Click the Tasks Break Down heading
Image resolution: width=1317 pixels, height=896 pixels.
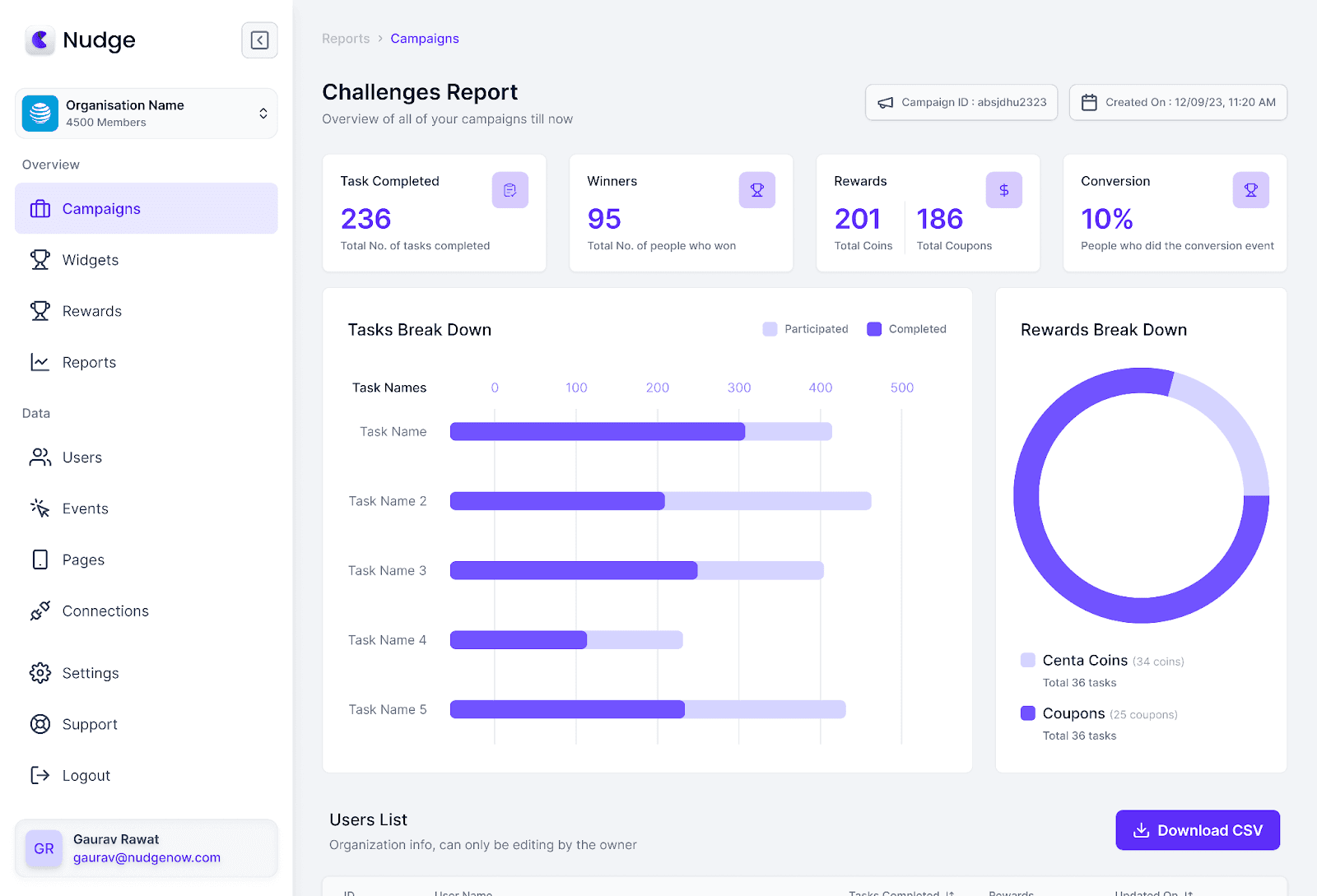(420, 330)
